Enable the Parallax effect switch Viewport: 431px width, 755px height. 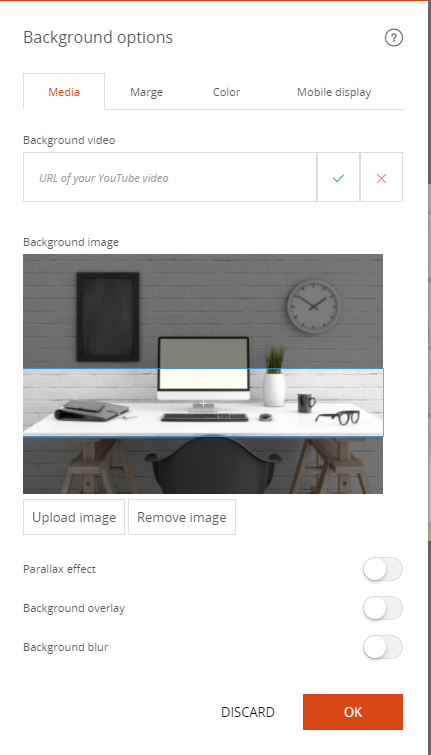(383, 569)
